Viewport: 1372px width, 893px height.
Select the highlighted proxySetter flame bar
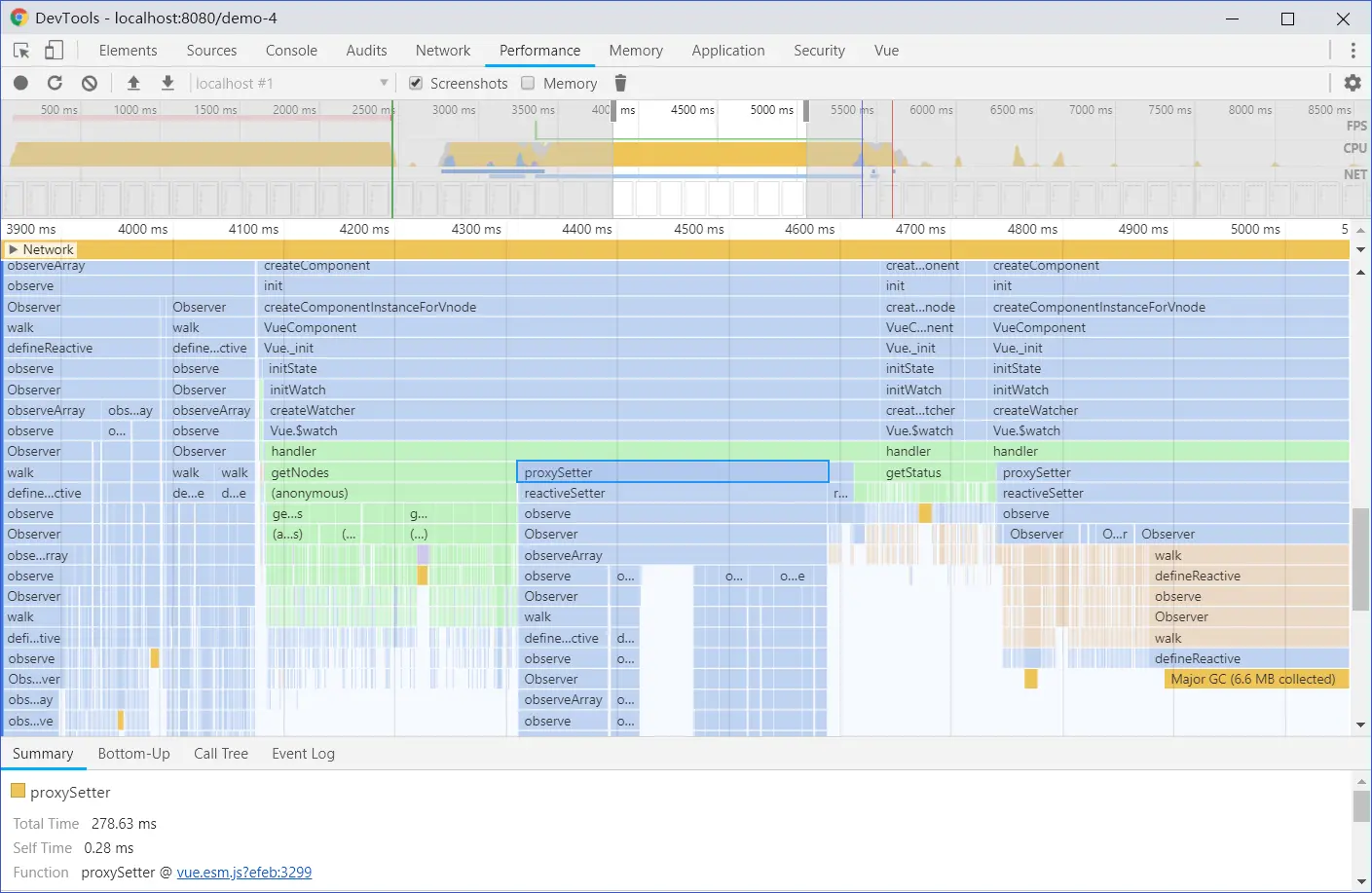673,472
